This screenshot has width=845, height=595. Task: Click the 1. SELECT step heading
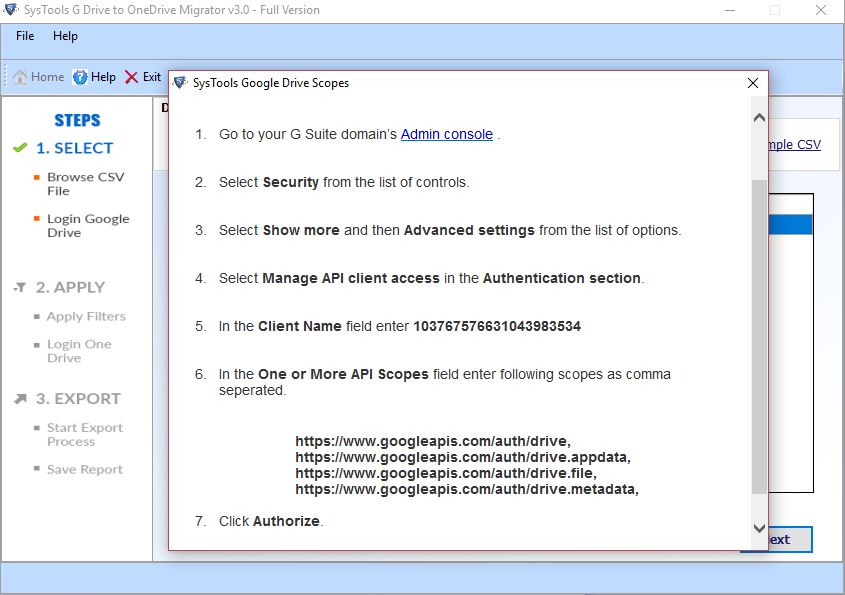74,148
